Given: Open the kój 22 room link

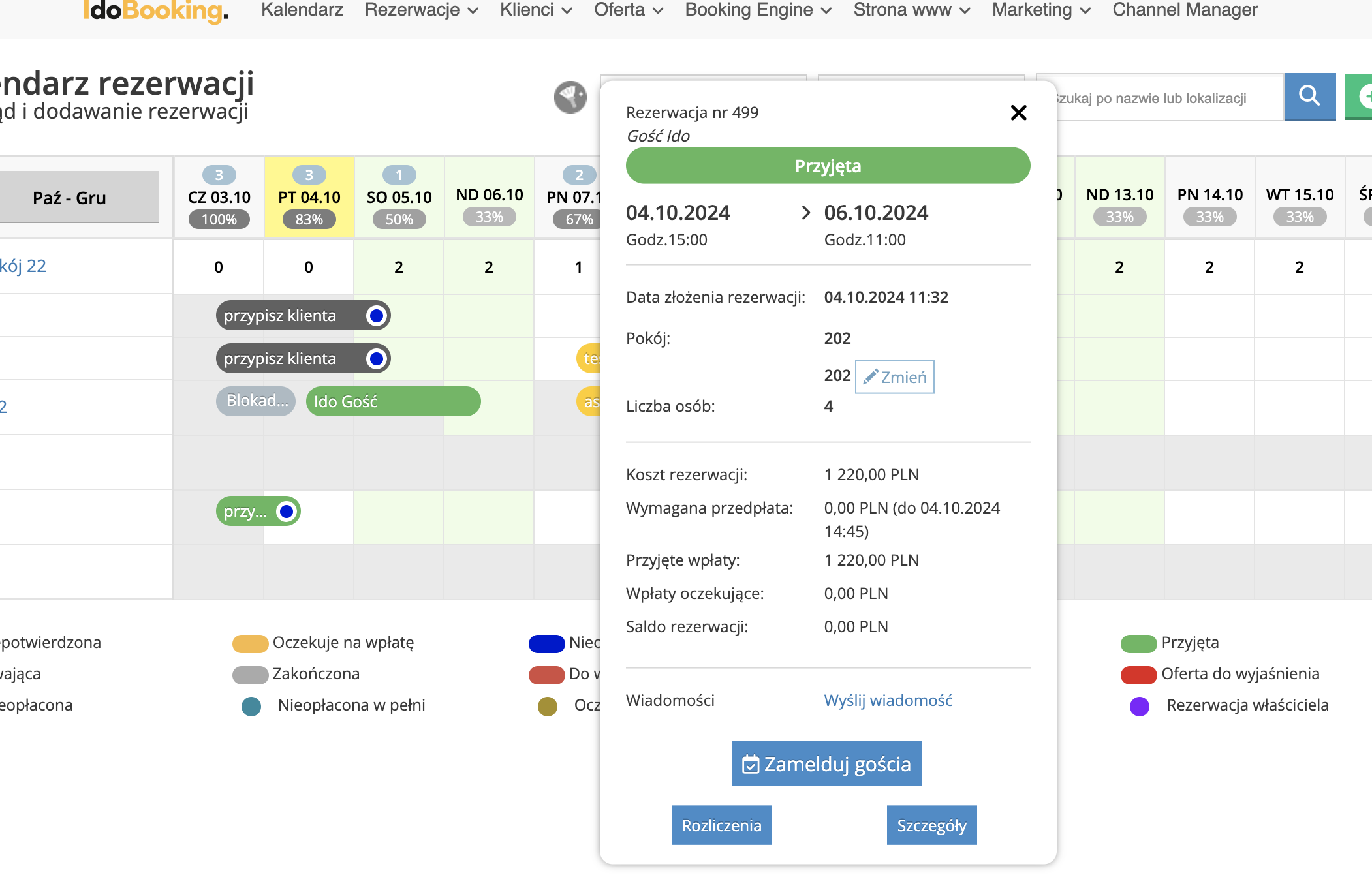Looking at the screenshot, I should (23, 266).
